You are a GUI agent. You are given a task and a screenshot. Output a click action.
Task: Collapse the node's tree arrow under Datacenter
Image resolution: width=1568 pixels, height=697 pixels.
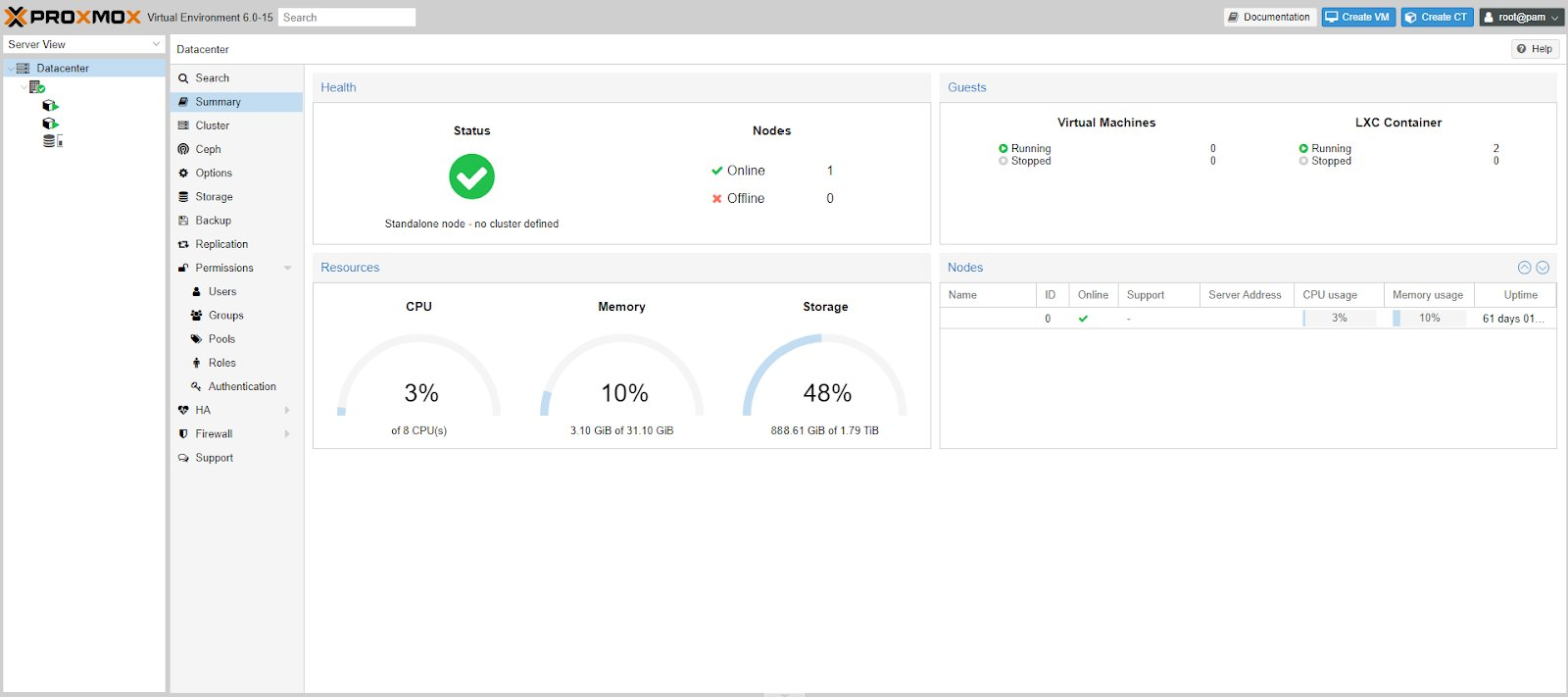pyautogui.click(x=24, y=87)
